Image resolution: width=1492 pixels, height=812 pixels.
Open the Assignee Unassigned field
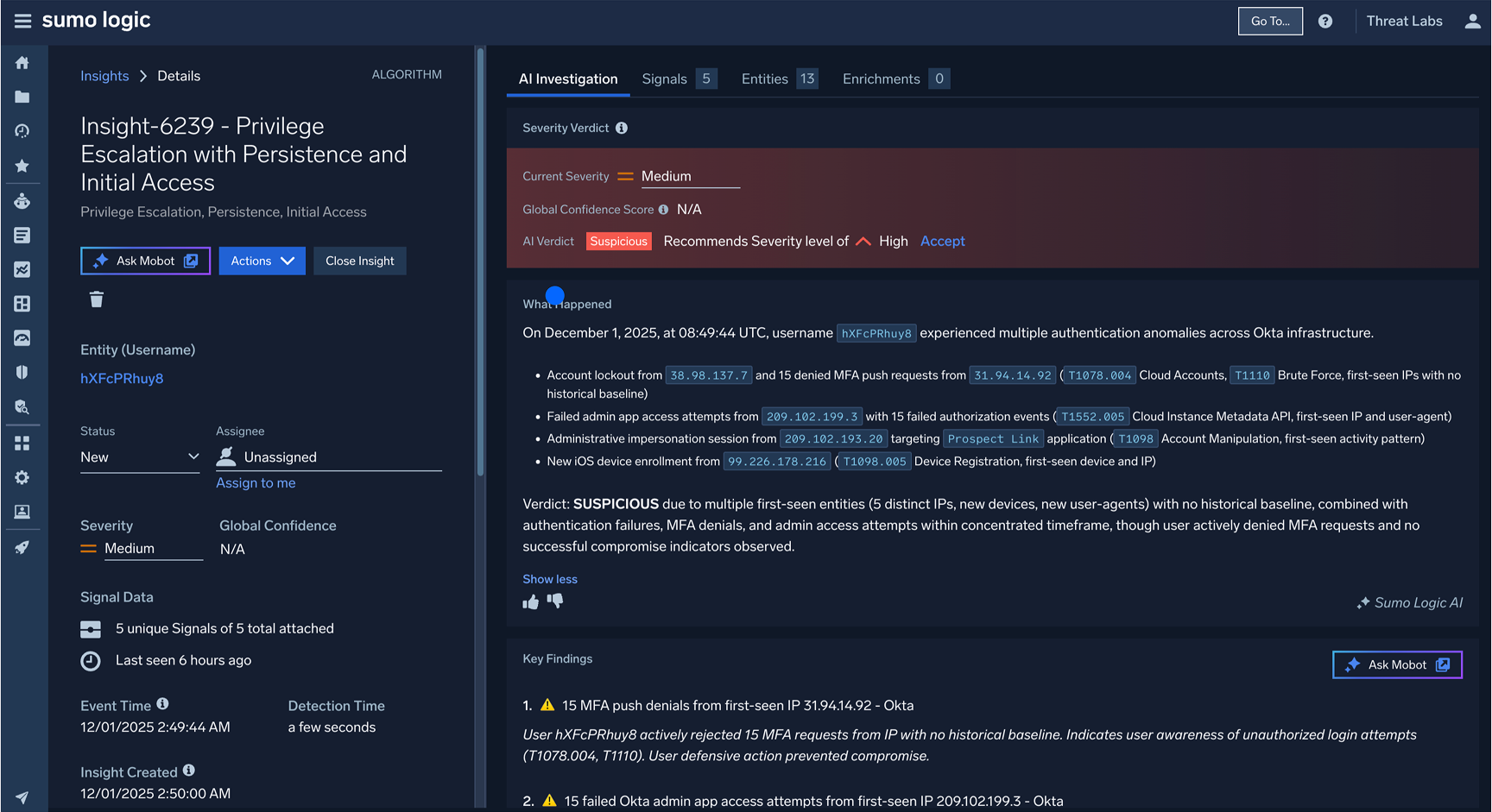[329, 457]
